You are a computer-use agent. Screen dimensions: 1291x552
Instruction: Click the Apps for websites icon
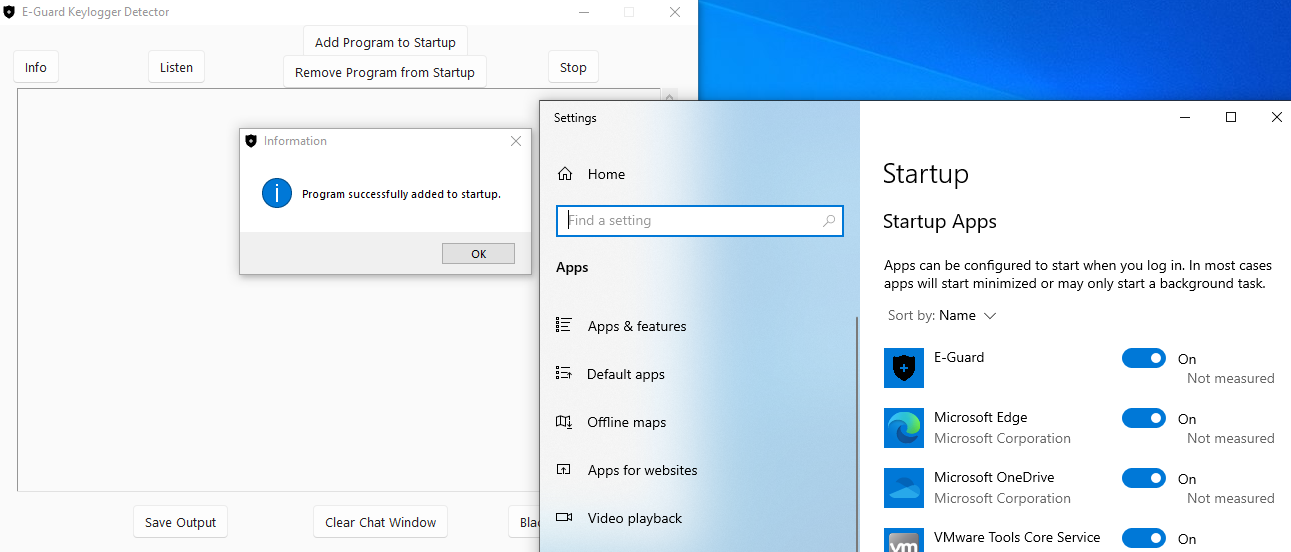(564, 469)
